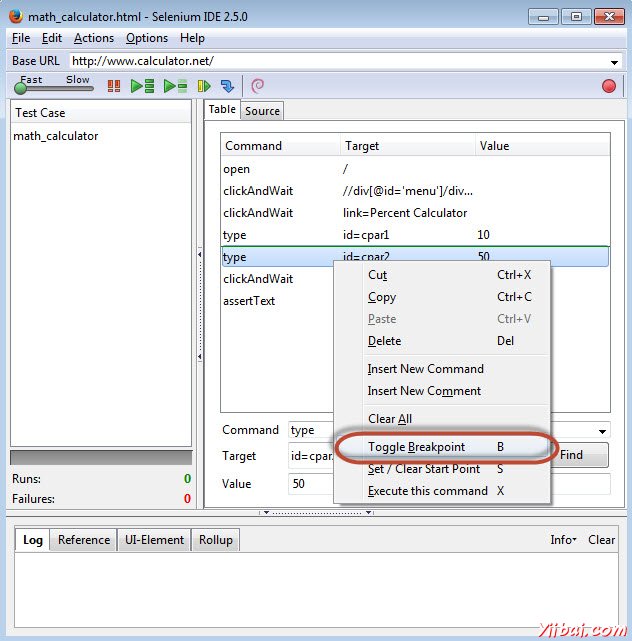This screenshot has width=632, height=641.
Task: Open the Rollup tab
Action: tap(216, 540)
